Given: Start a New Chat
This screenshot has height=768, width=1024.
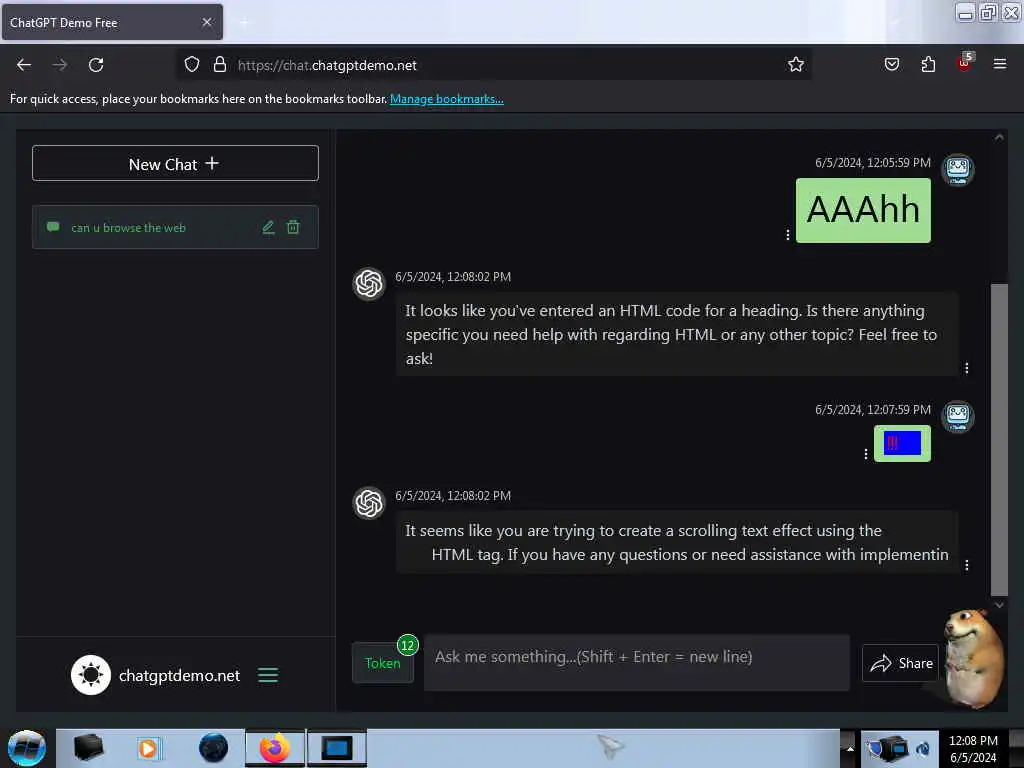Looking at the screenshot, I should (x=175, y=163).
